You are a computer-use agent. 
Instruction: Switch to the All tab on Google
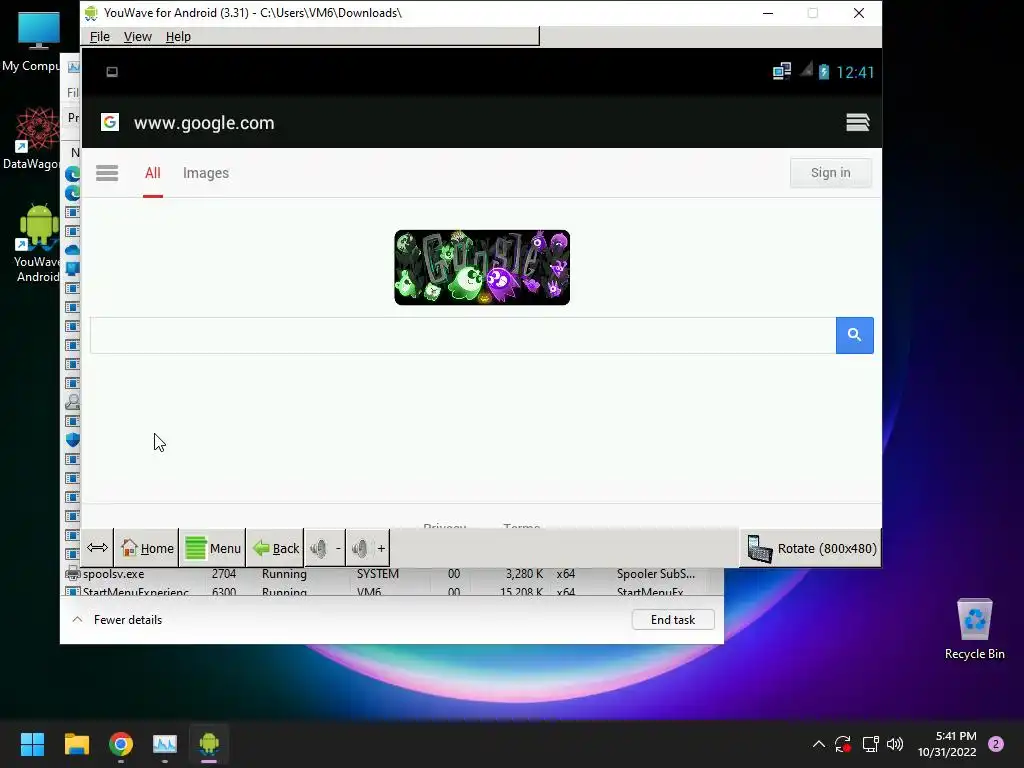pos(152,173)
